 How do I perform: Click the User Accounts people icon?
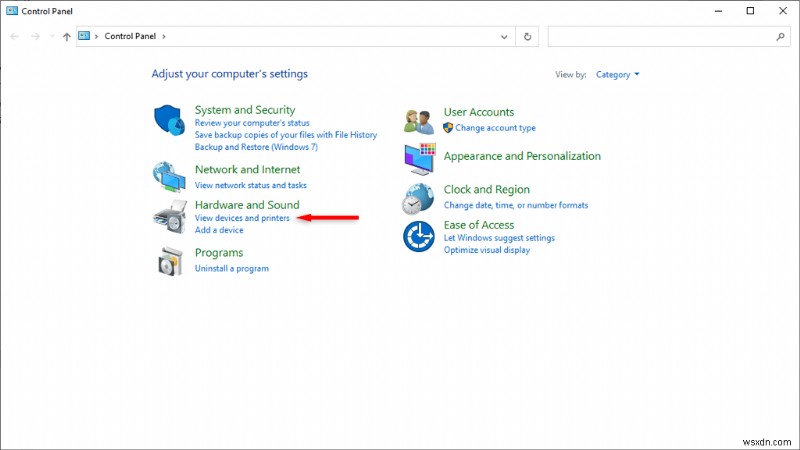point(419,121)
